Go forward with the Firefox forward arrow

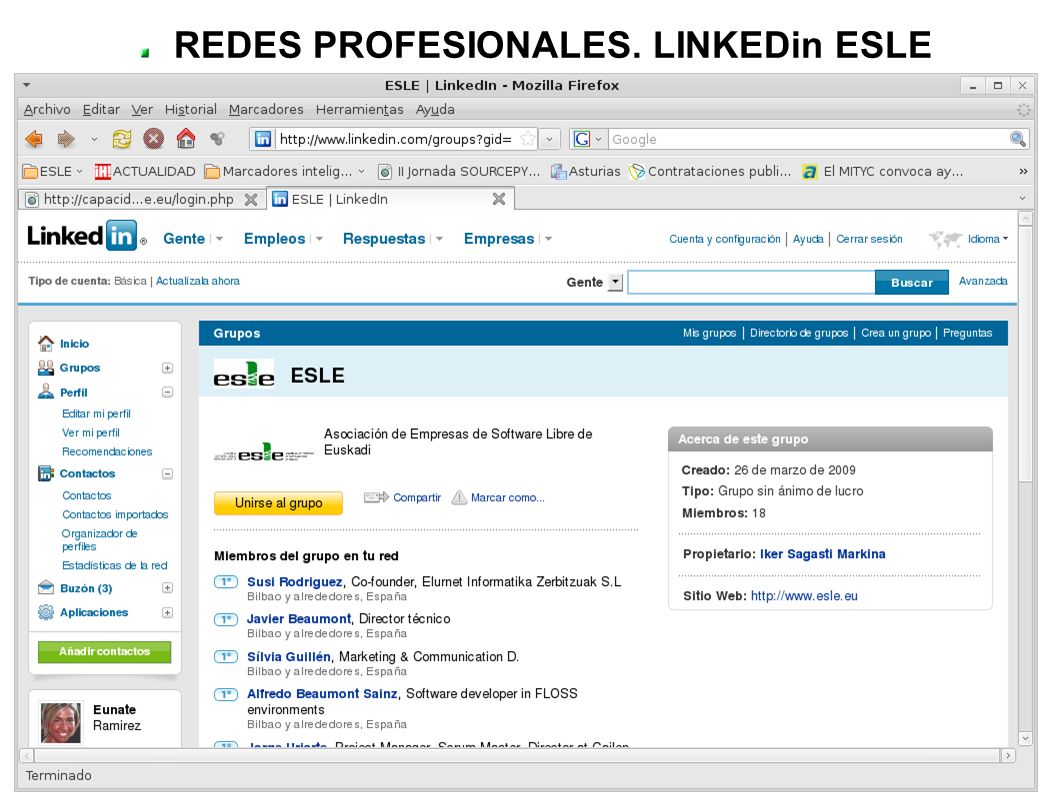[x=65, y=139]
